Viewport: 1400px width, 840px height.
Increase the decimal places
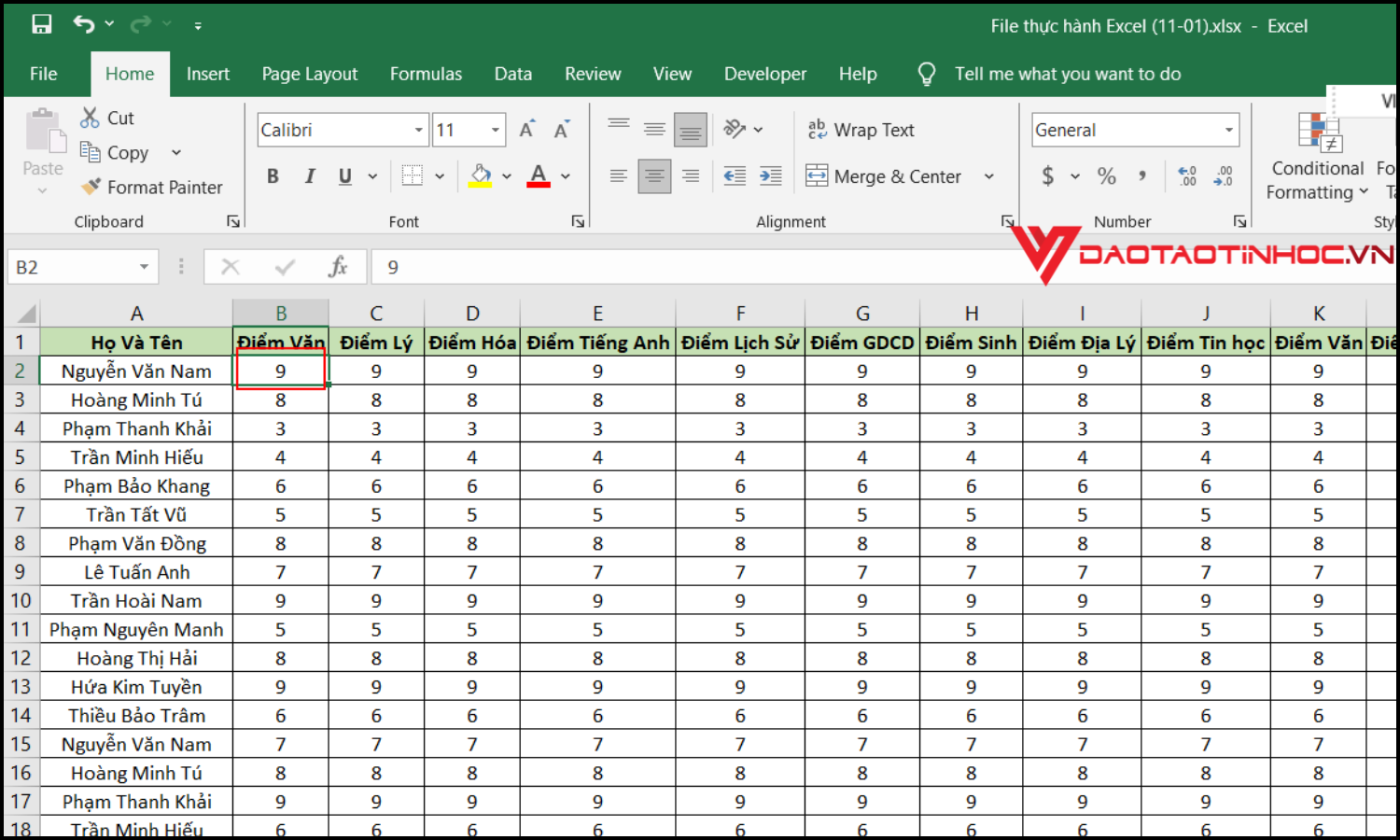[x=1187, y=175]
